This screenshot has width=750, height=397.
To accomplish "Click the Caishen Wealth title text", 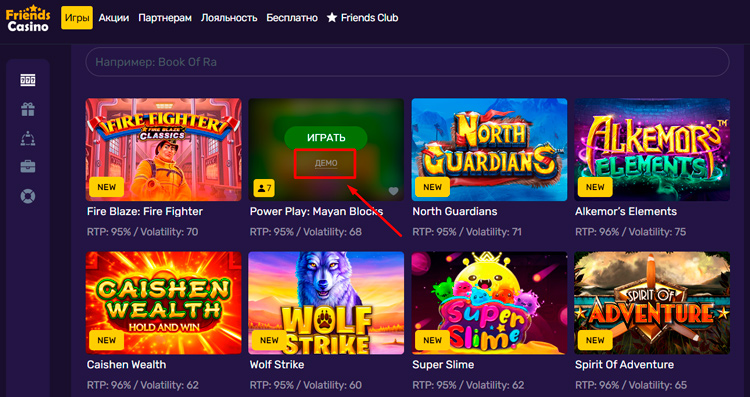I will point(127,364).
